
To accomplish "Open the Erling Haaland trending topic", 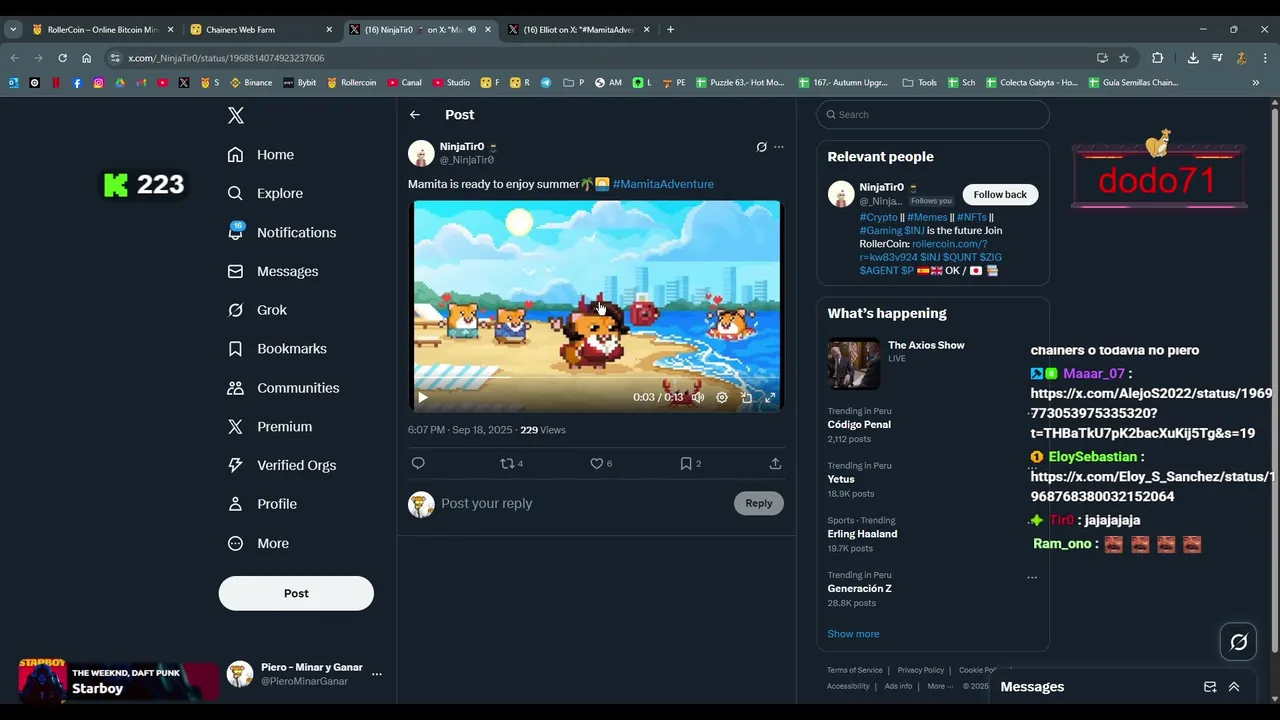I will pos(862,534).
